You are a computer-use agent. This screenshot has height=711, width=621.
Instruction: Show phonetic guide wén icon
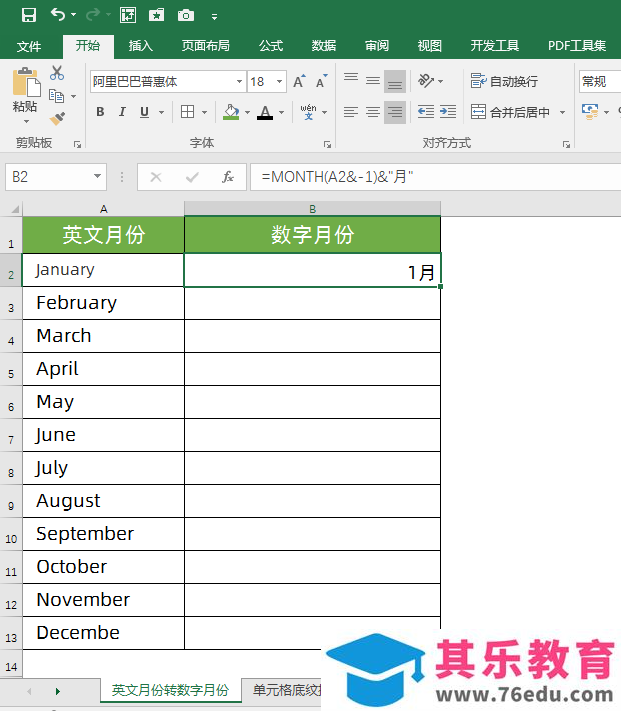click(x=308, y=112)
